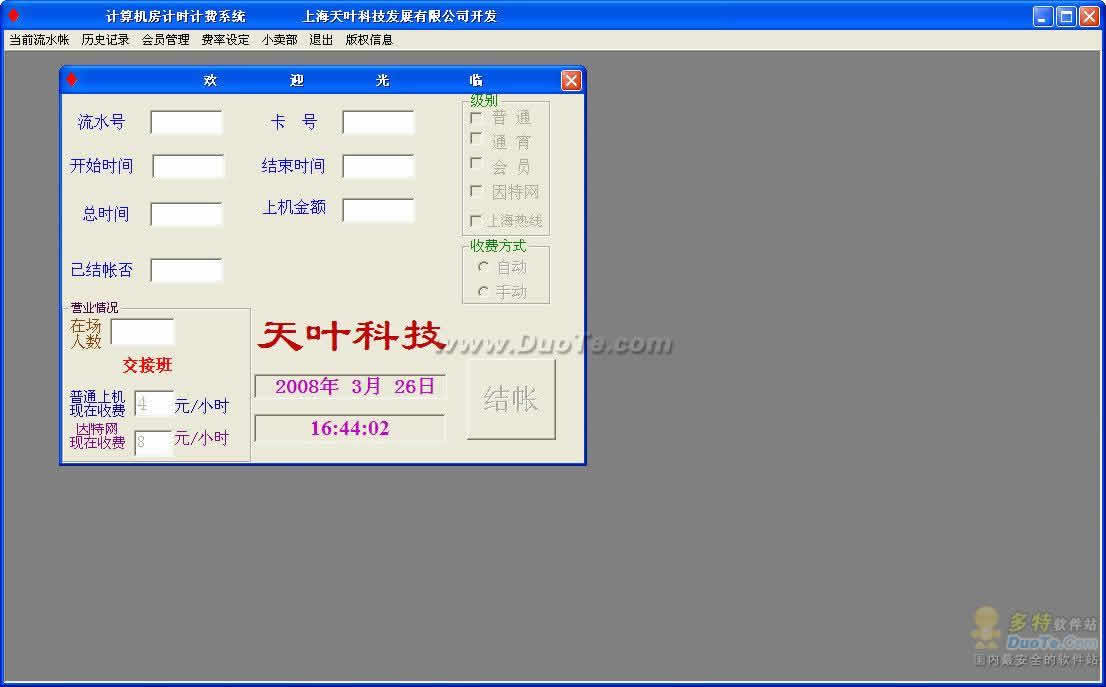Viewport: 1106px width, 687px height.
Task: Click the 因特网 rate field showing 8
Action: pyautogui.click(x=153, y=442)
